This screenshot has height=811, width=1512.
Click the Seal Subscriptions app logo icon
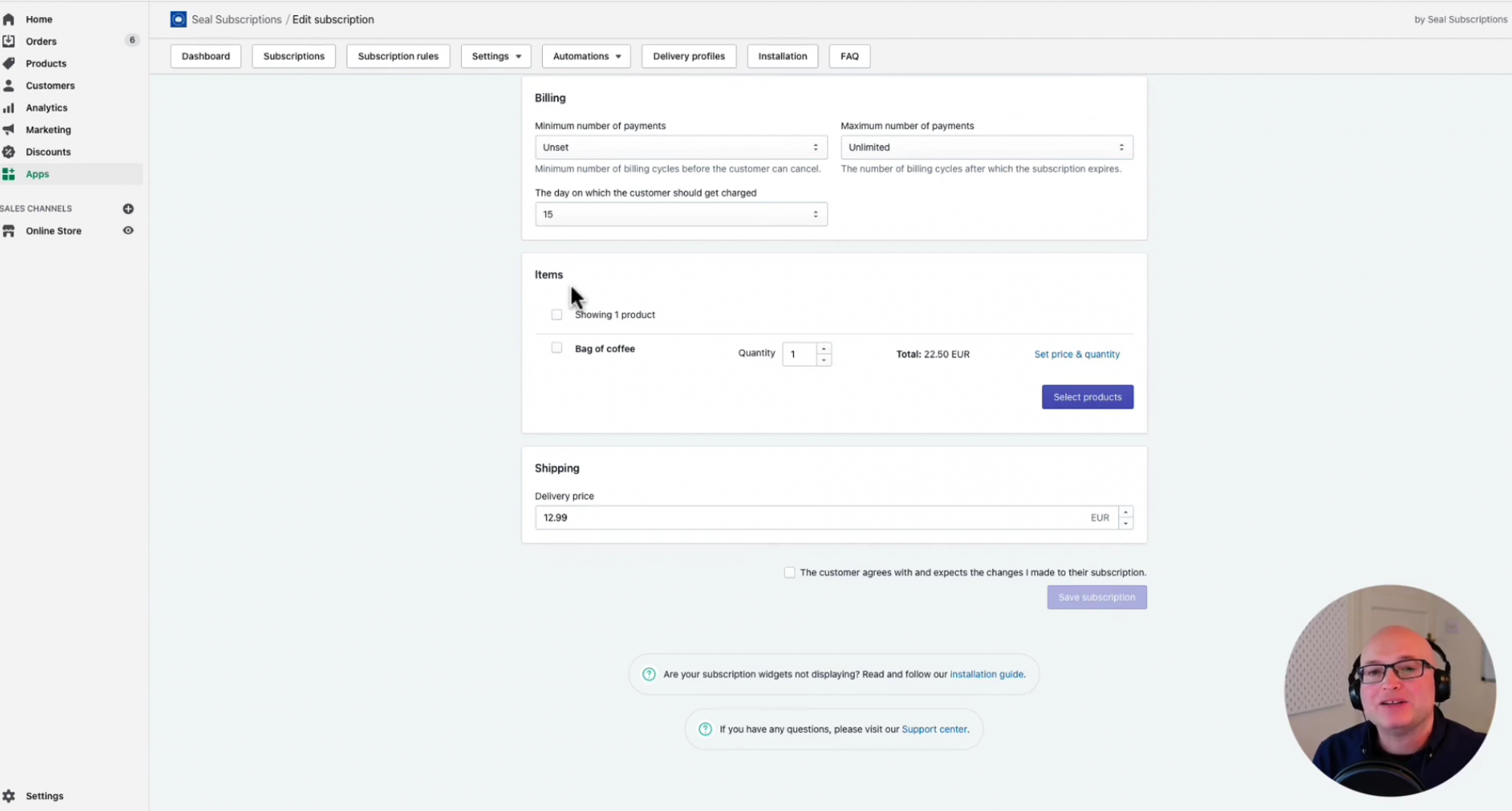pyautogui.click(x=178, y=20)
